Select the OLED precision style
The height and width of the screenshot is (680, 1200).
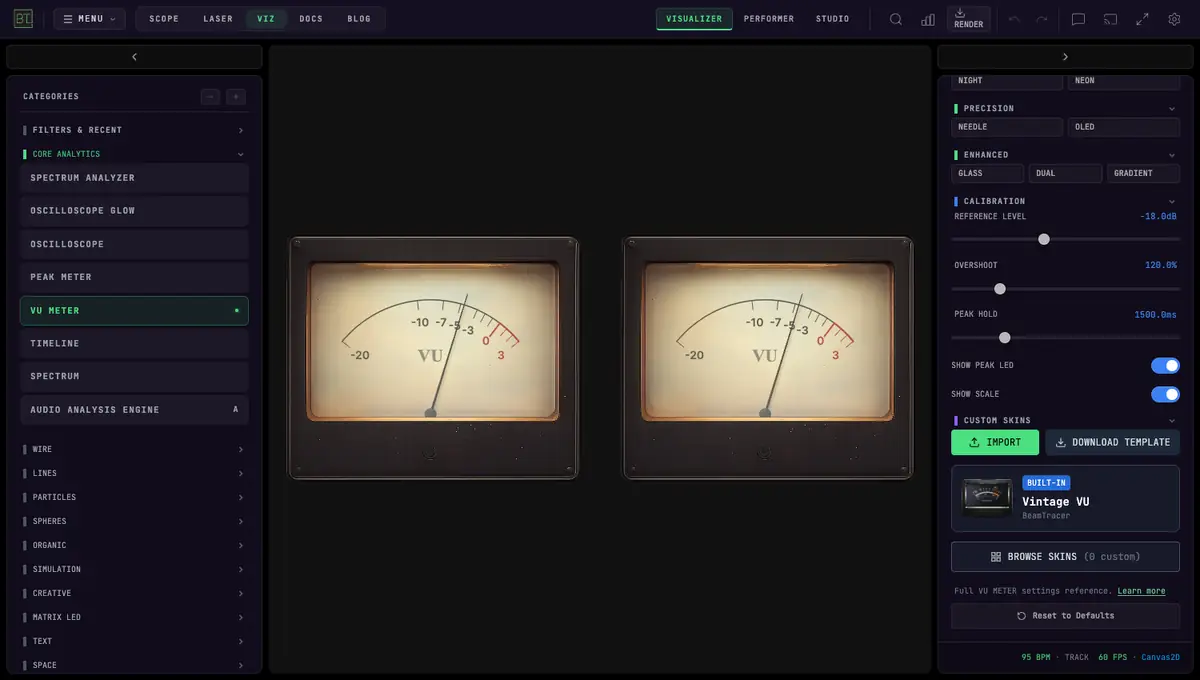tap(1124, 127)
